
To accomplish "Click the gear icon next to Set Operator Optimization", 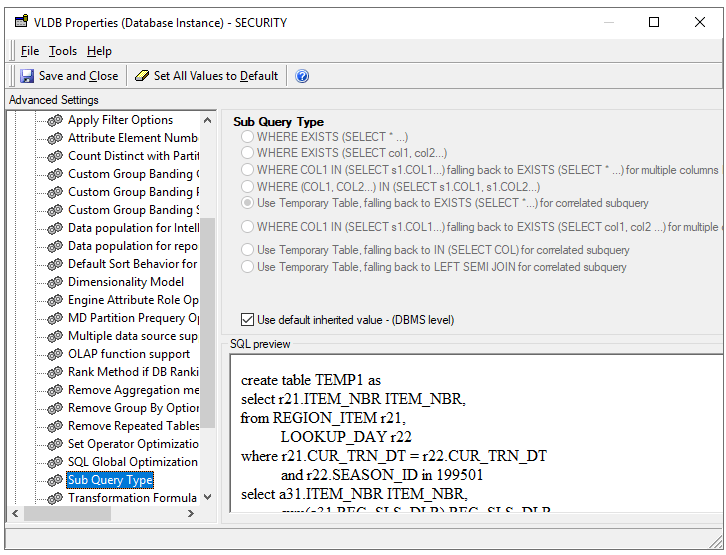I will (56, 444).
